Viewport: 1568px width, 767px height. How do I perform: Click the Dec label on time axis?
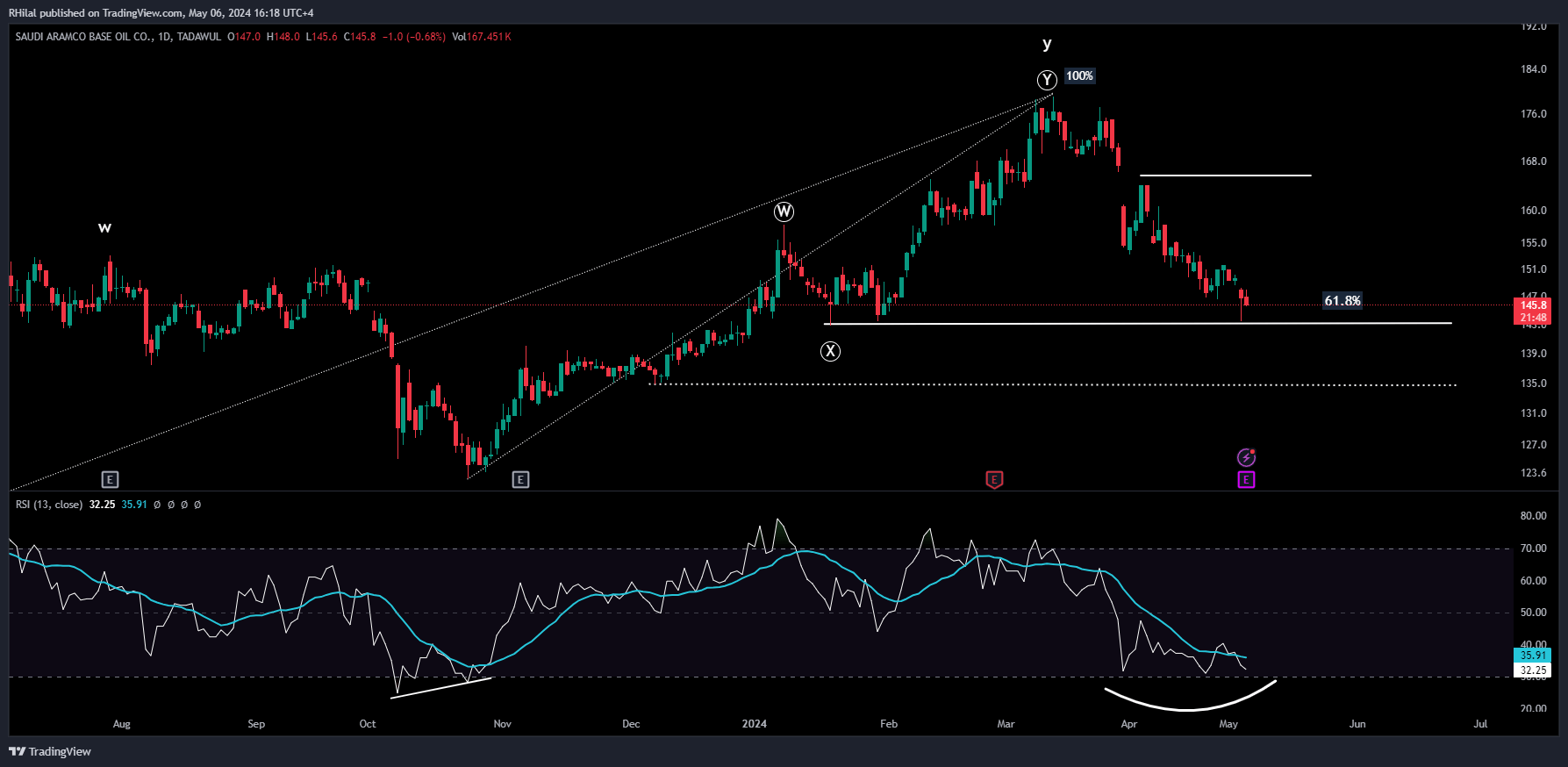(x=631, y=724)
